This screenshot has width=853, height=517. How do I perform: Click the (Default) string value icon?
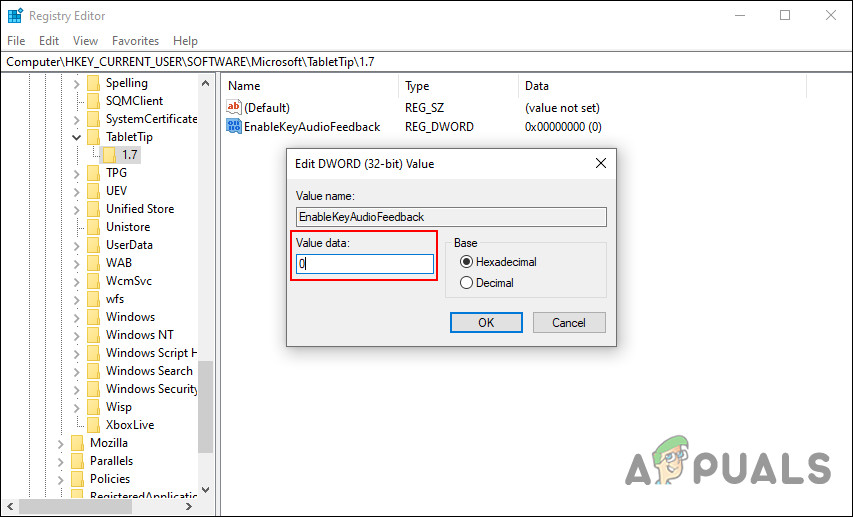coord(234,107)
